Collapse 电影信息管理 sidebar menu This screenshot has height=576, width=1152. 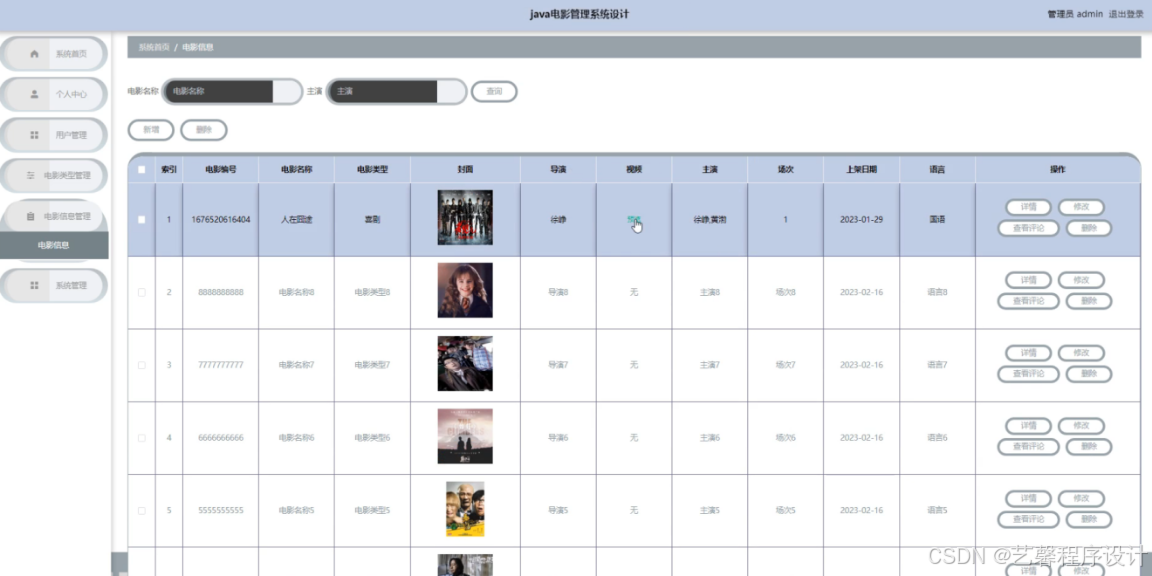54,216
